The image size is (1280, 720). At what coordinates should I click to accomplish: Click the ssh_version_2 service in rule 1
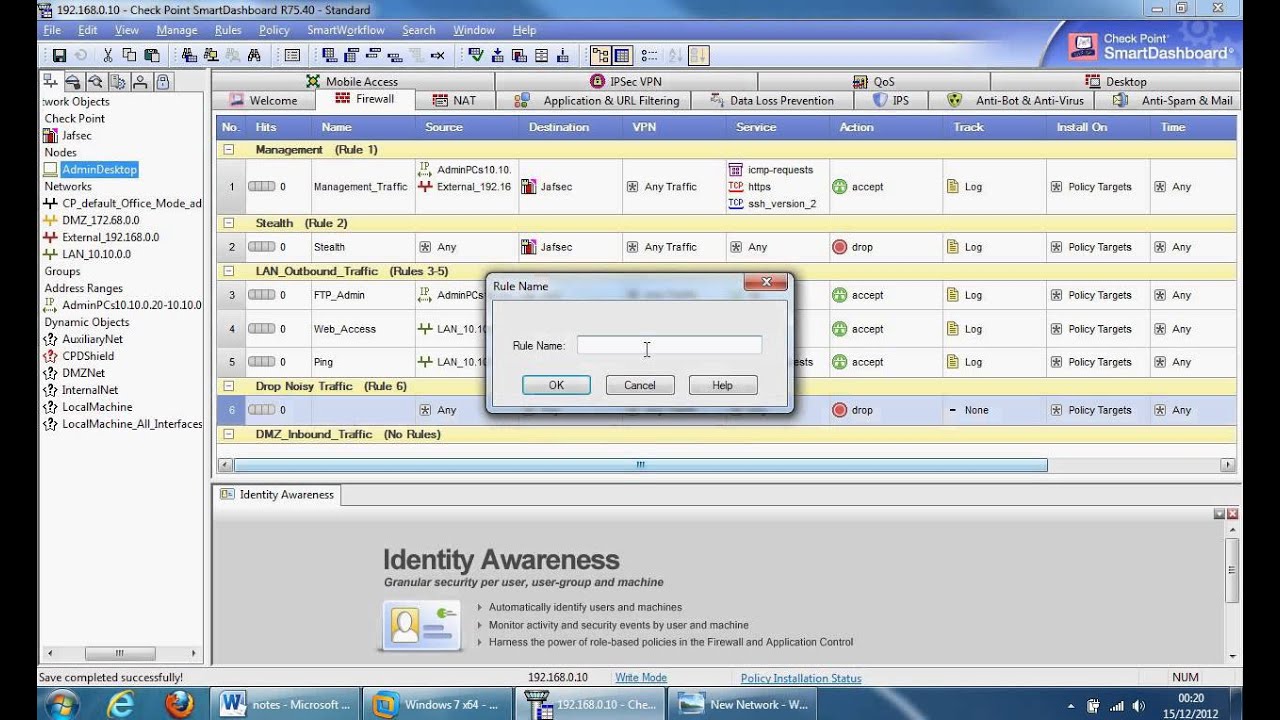(x=781, y=204)
